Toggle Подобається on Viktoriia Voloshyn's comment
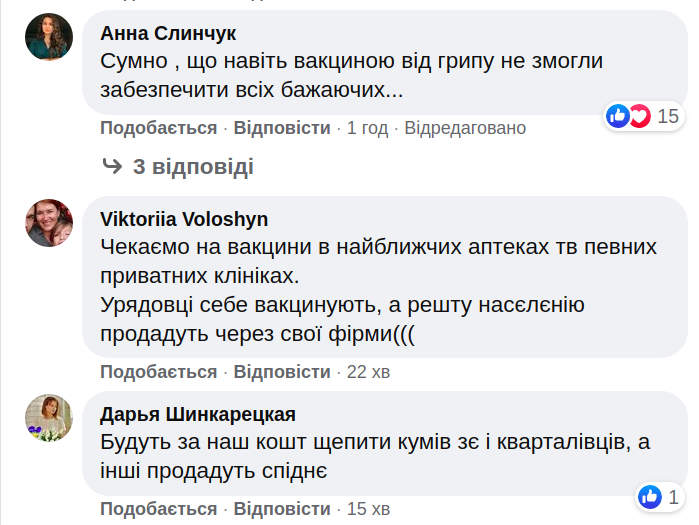Viewport: 699px width, 525px height. pos(158,372)
